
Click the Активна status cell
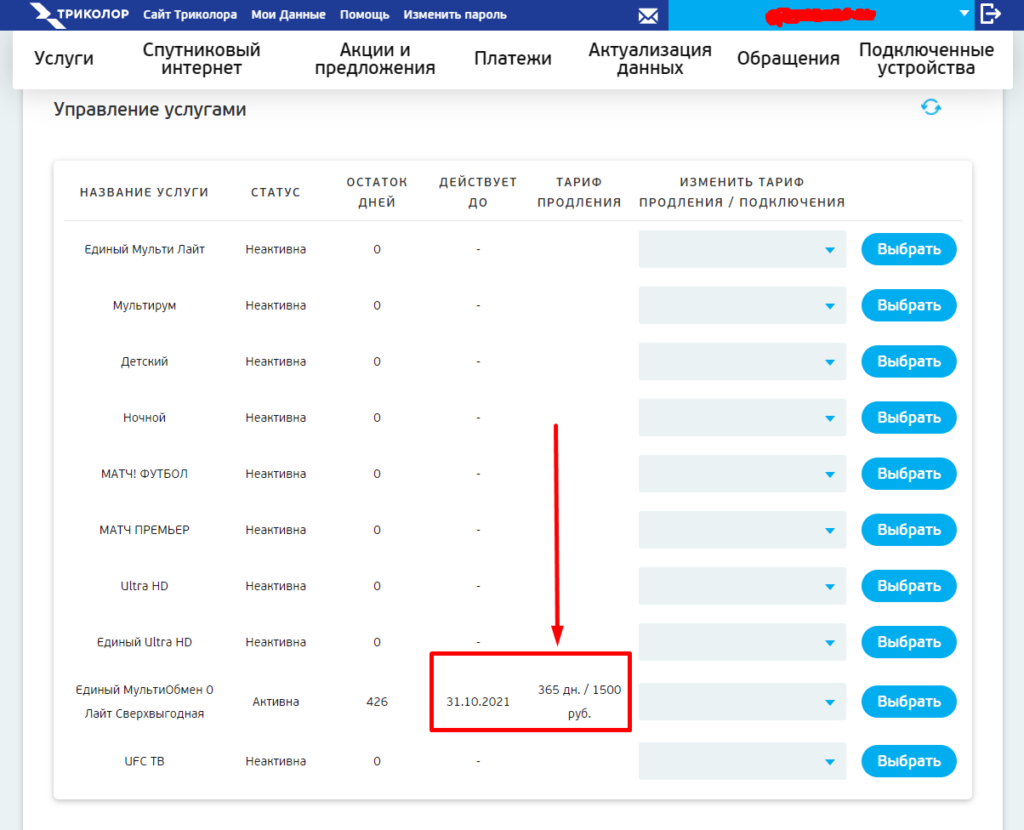click(x=276, y=702)
